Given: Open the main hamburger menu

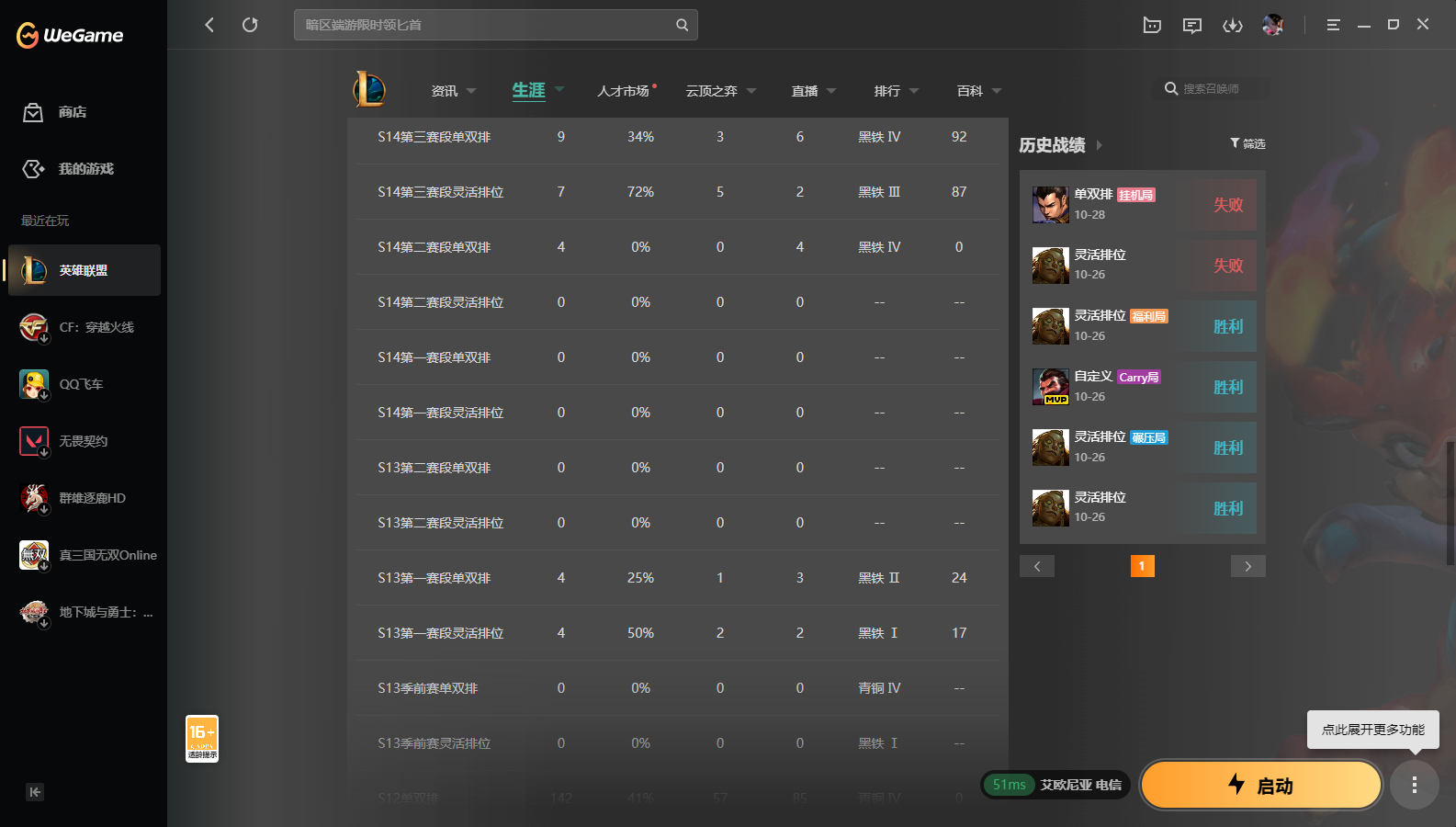Looking at the screenshot, I should coord(1333,25).
